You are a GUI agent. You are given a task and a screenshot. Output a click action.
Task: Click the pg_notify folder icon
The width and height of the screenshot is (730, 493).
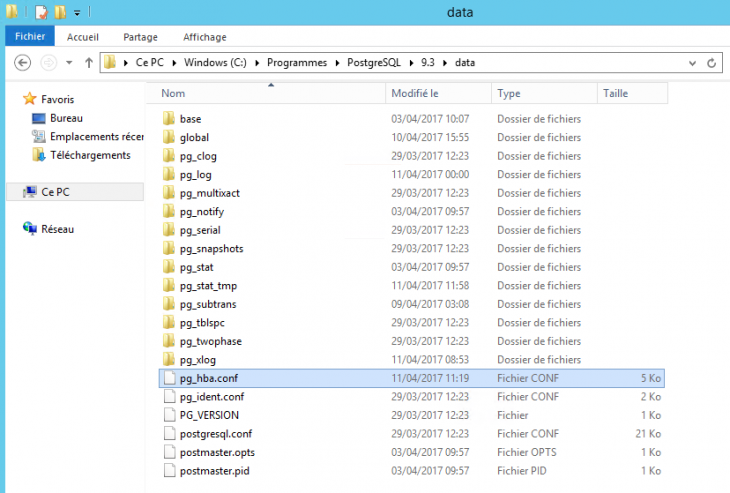[169, 211]
